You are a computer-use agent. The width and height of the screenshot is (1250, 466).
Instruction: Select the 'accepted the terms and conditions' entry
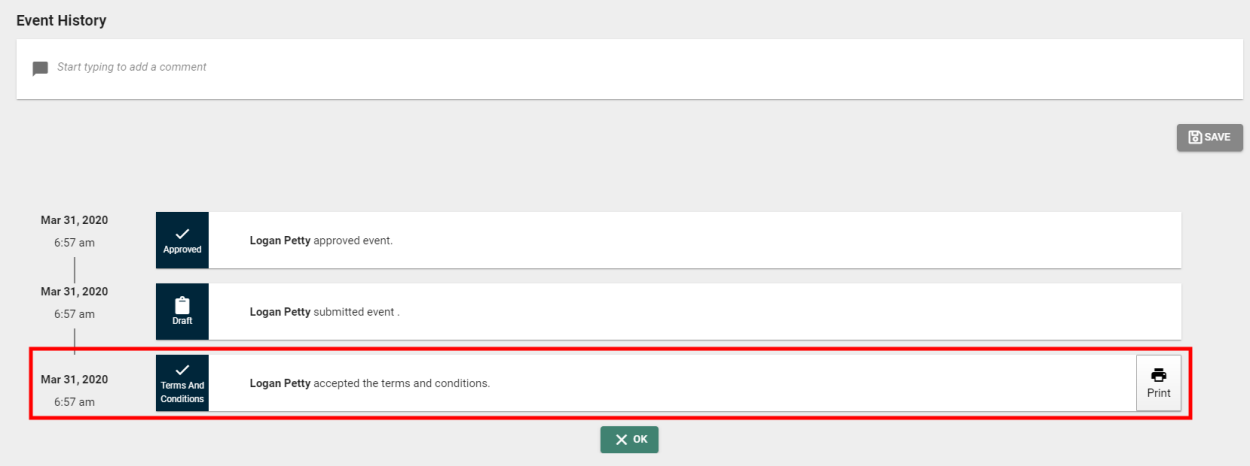[x=668, y=383]
